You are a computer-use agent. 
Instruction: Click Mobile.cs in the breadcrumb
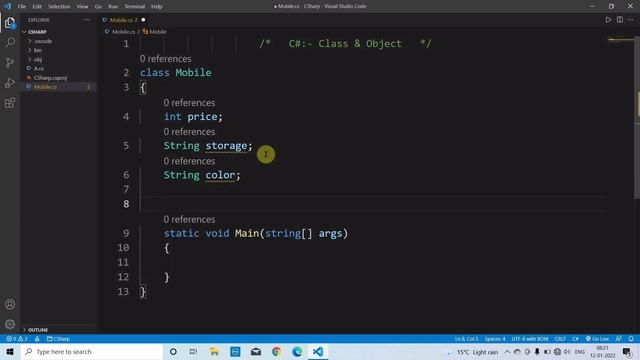tap(123, 31)
